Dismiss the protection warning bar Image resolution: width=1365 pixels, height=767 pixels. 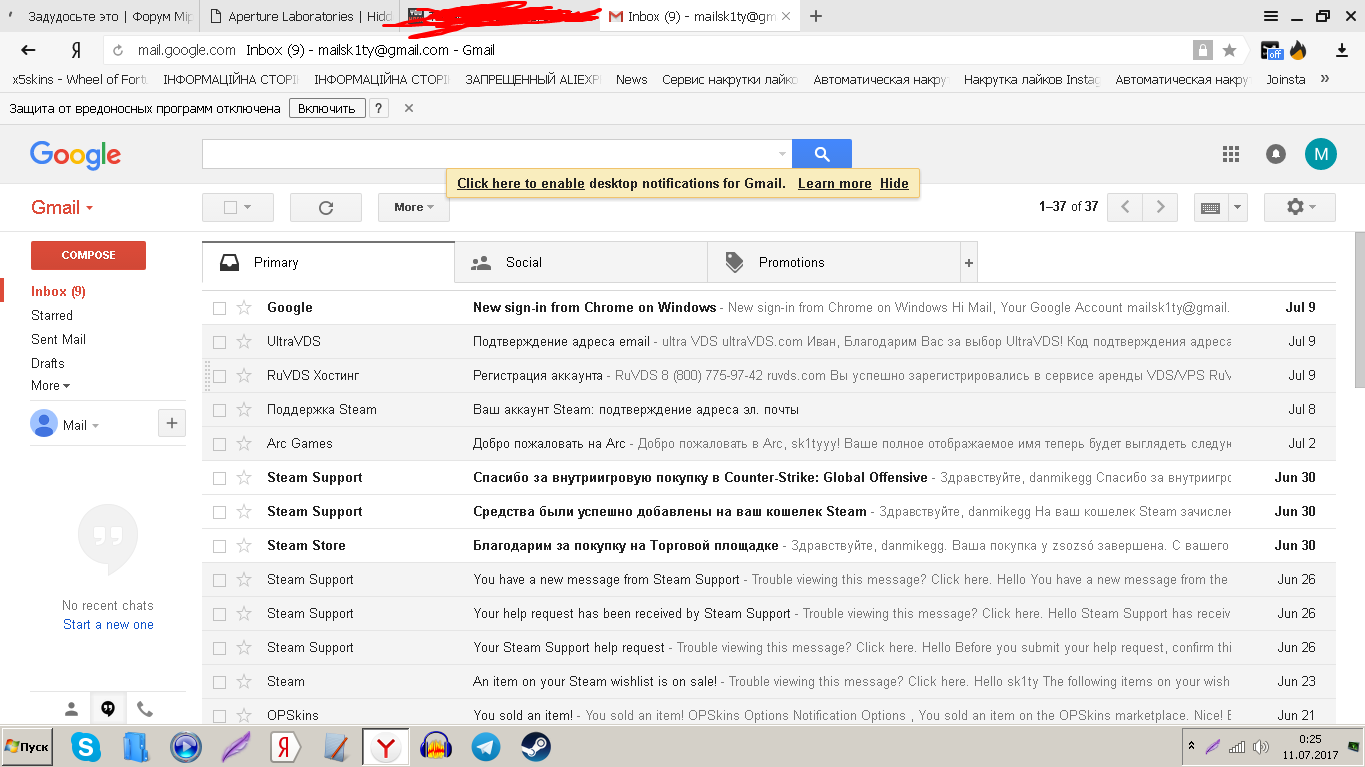(408, 108)
